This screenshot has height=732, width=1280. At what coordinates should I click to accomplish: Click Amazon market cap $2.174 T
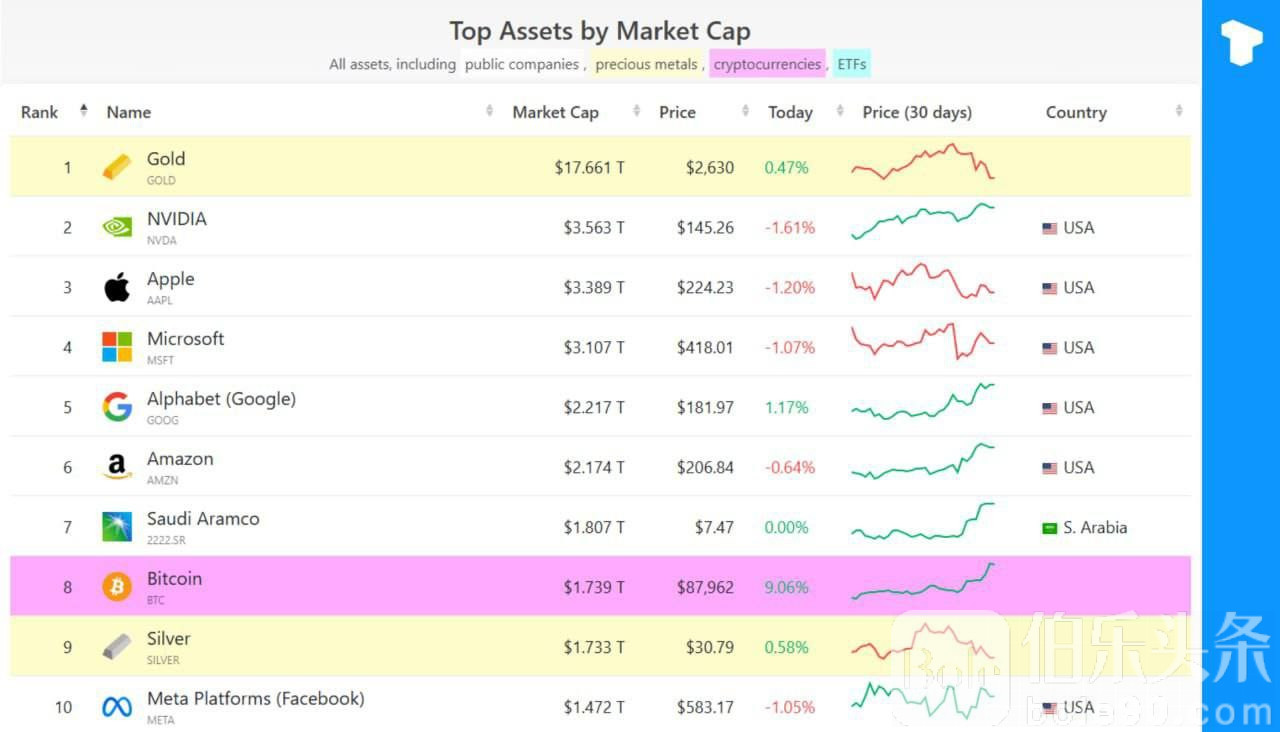tap(594, 467)
